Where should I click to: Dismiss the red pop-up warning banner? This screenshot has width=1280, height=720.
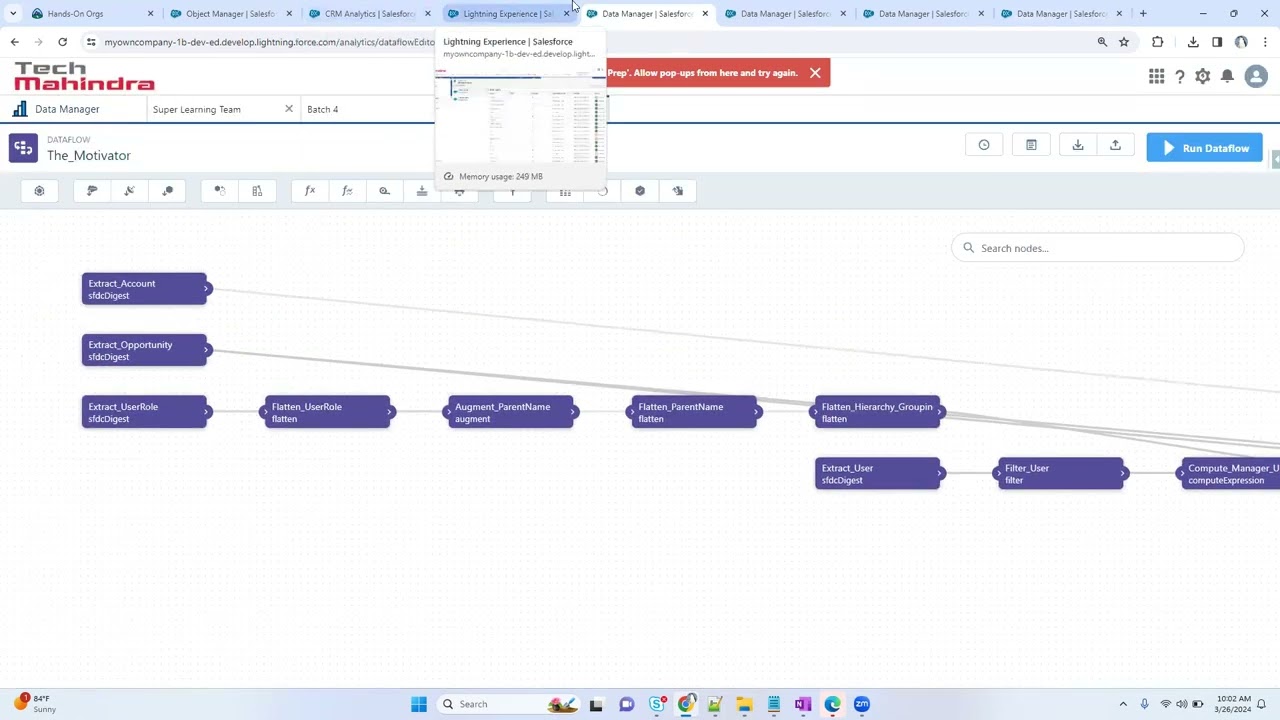pos(815,73)
